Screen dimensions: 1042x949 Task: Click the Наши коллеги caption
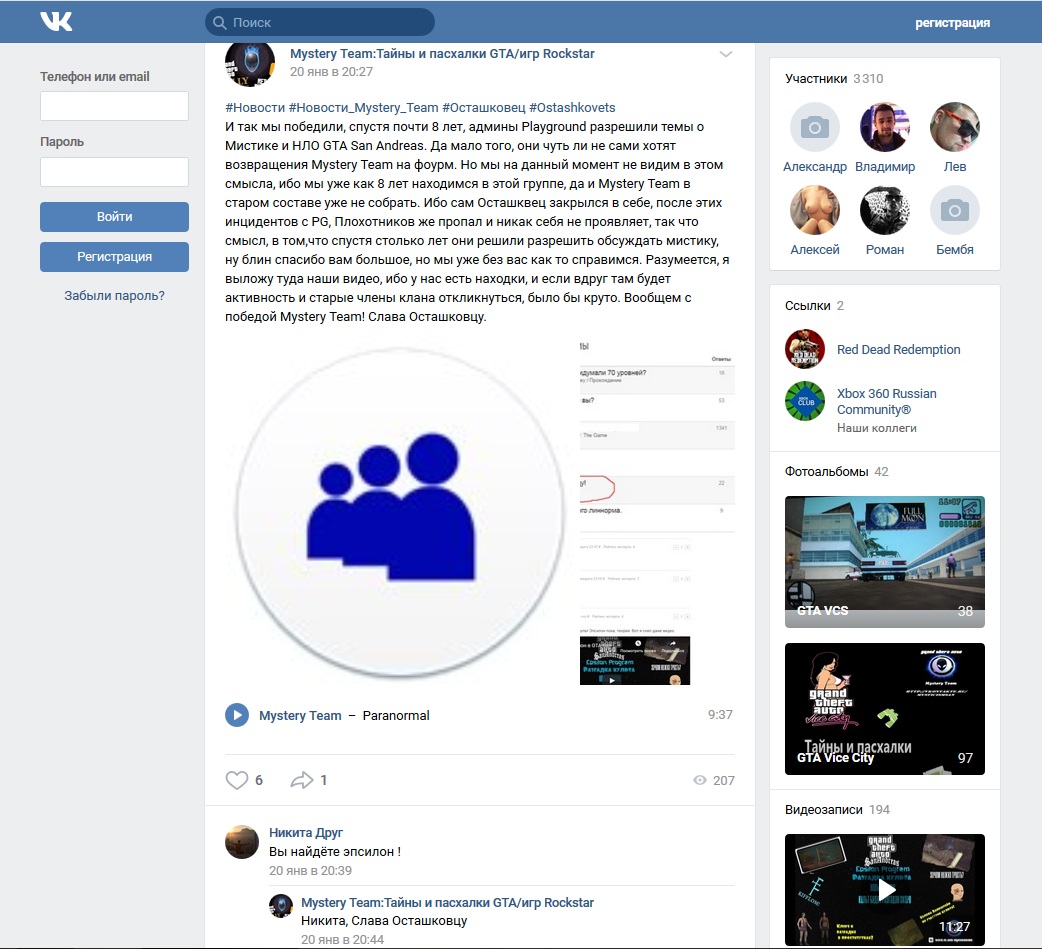[877, 429]
